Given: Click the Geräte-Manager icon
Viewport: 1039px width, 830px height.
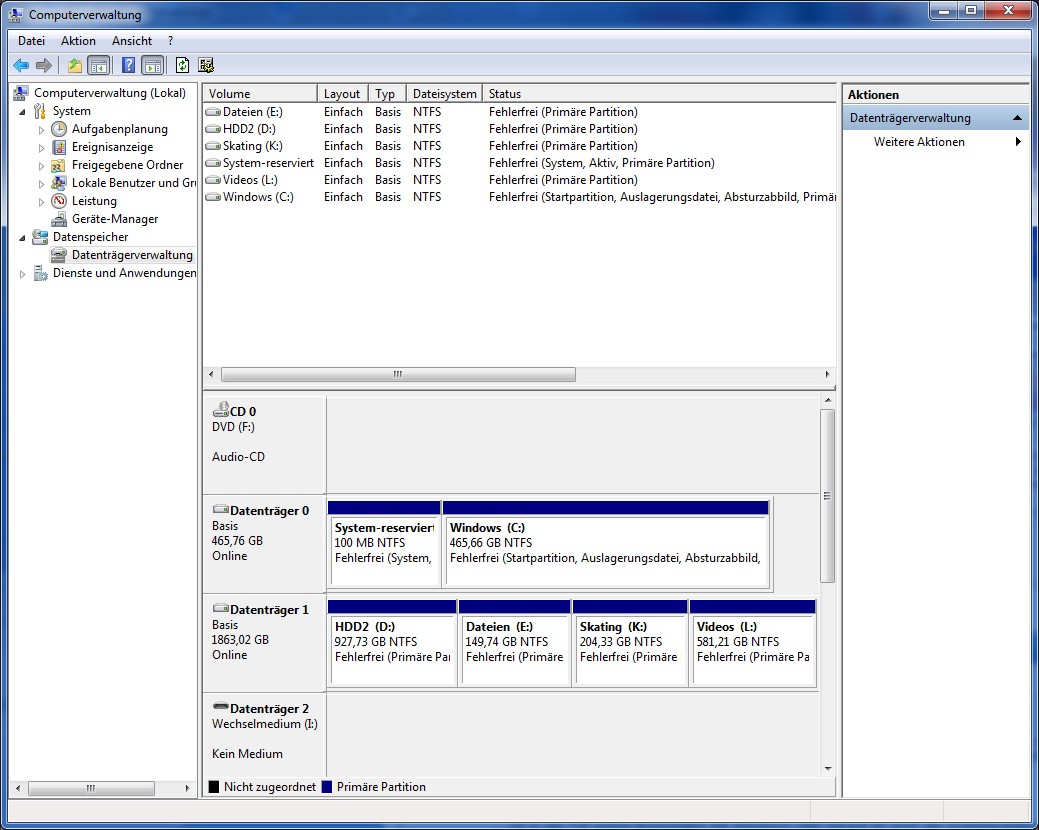Looking at the screenshot, I should pyautogui.click(x=59, y=219).
